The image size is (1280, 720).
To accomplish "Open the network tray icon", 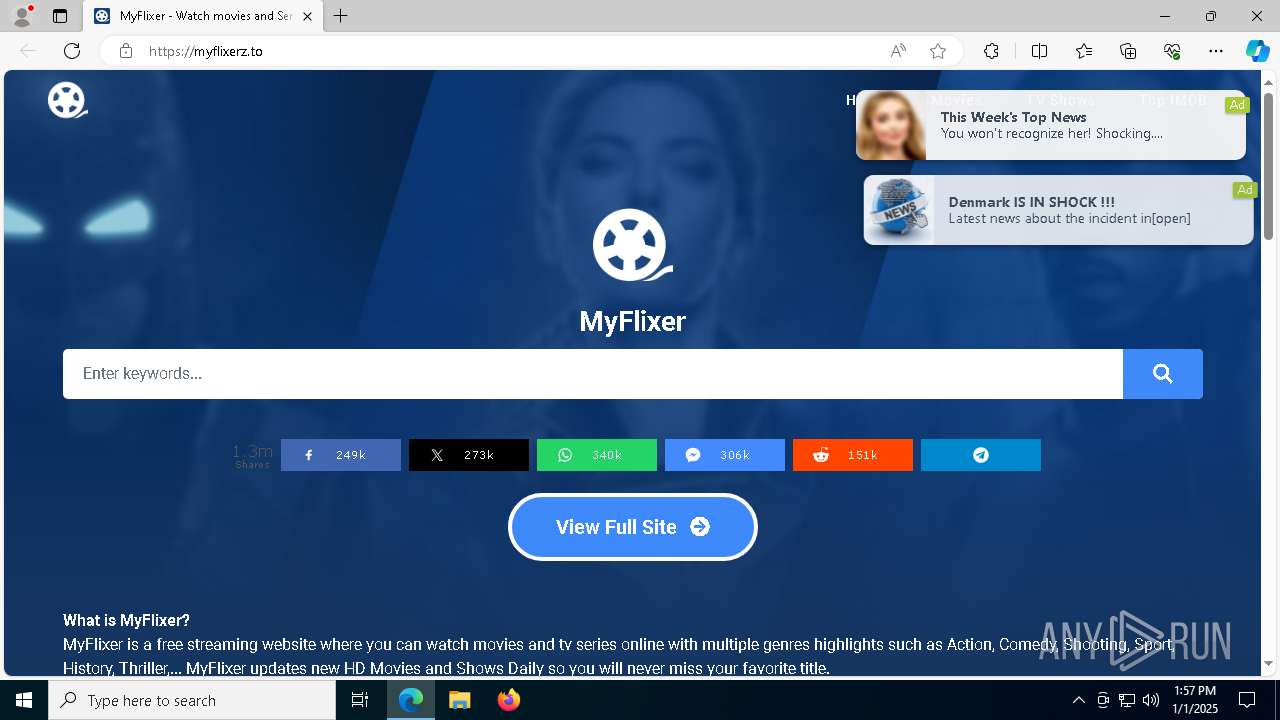I will coord(1127,700).
